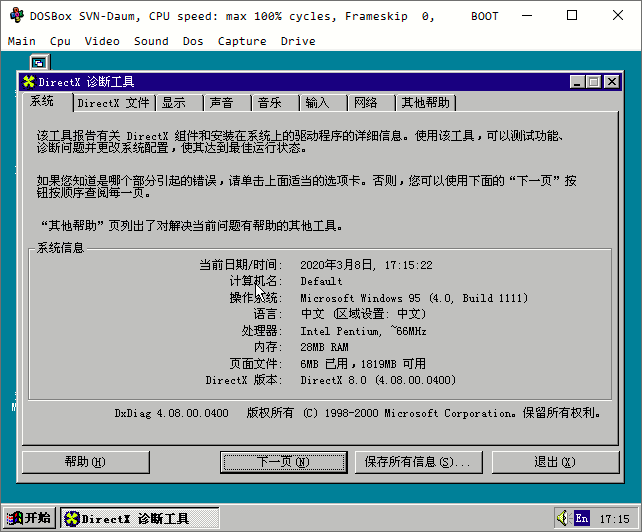Click the DirectX 8.0 (4.08.00.0400) version text

[x=378, y=380]
